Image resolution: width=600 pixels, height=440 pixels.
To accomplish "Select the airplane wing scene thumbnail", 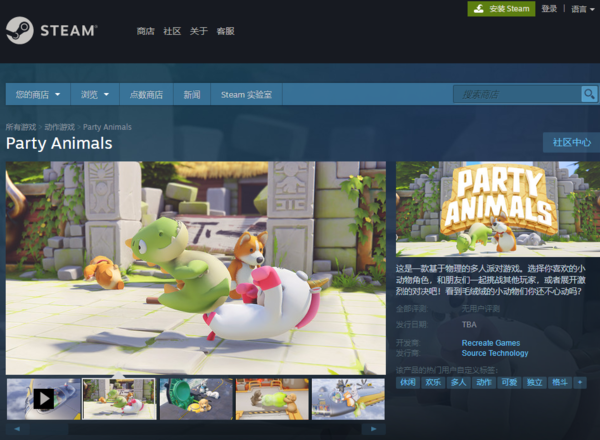I will (348, 399).
